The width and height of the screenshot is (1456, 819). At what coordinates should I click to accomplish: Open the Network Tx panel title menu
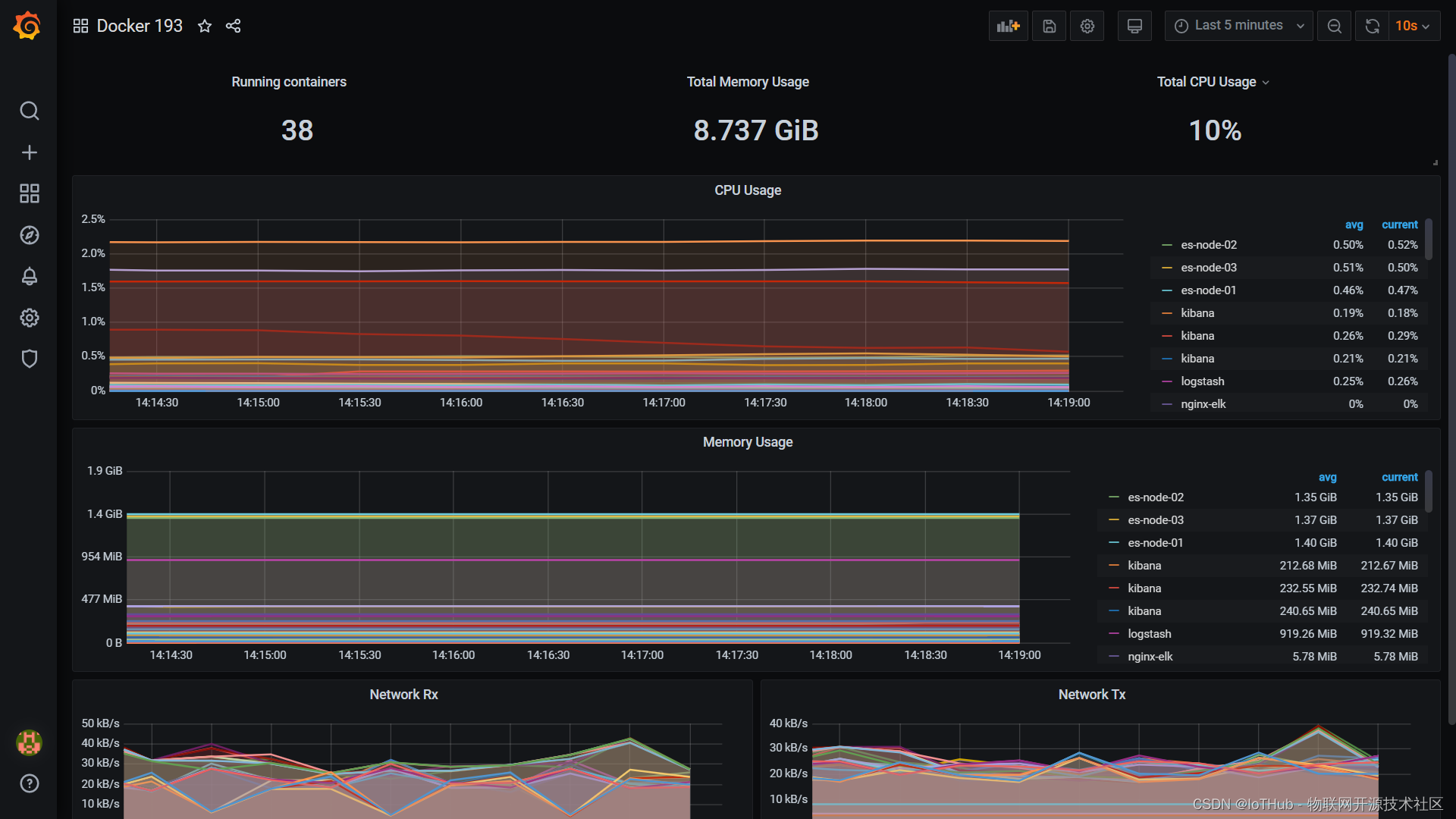pos(1092,695)
